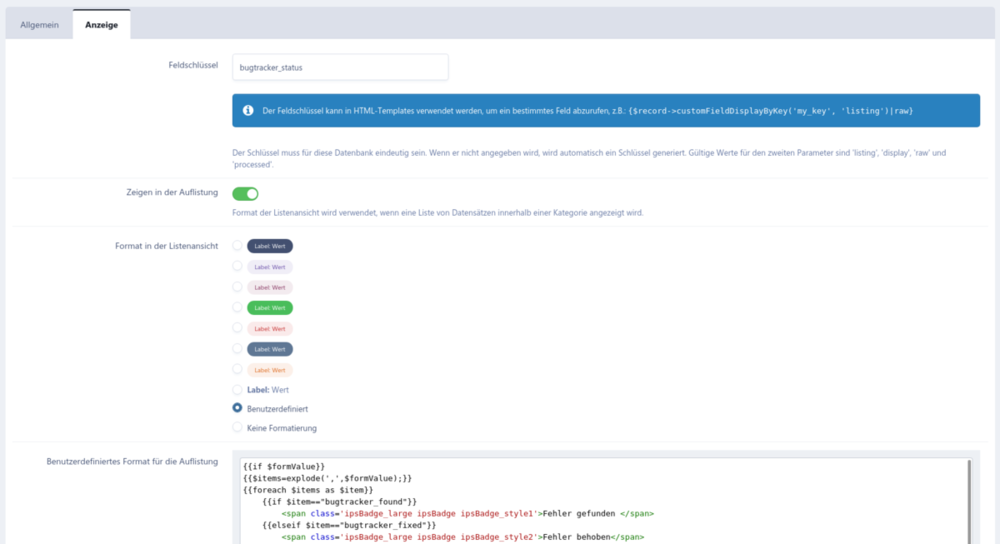Click the info icon in the blue notice
Viewport: 1000px width, 544px height.
248,110
